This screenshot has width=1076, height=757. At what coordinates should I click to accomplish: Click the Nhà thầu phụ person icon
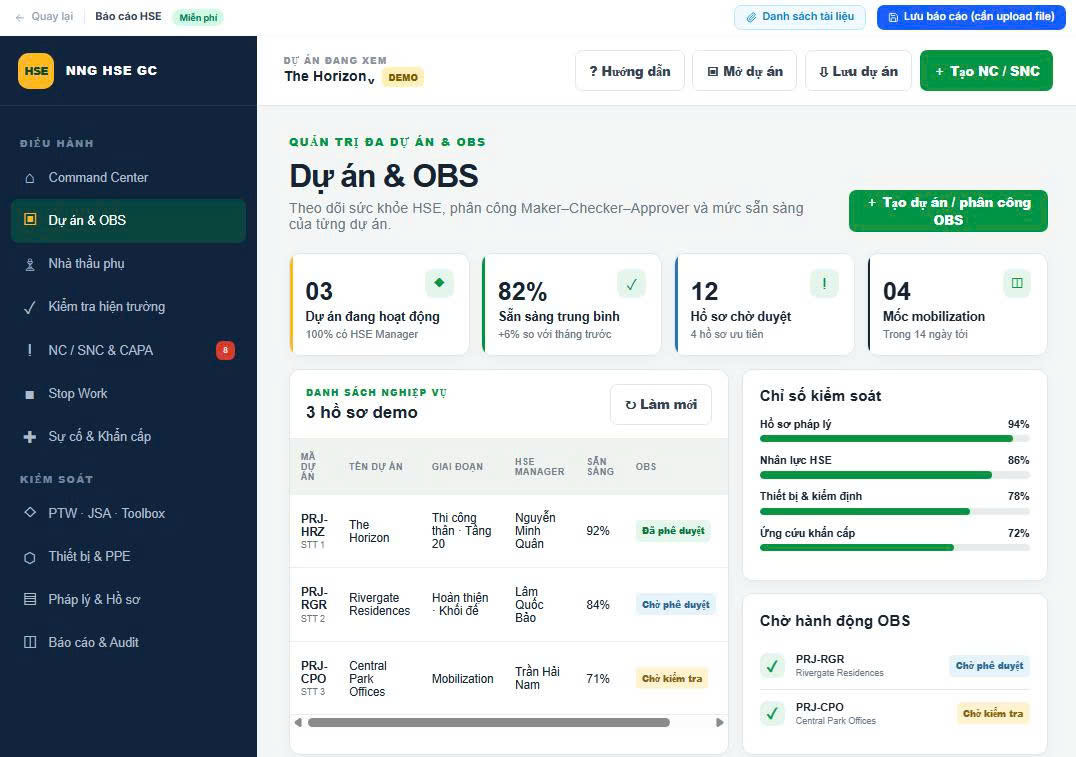(30, 264)
